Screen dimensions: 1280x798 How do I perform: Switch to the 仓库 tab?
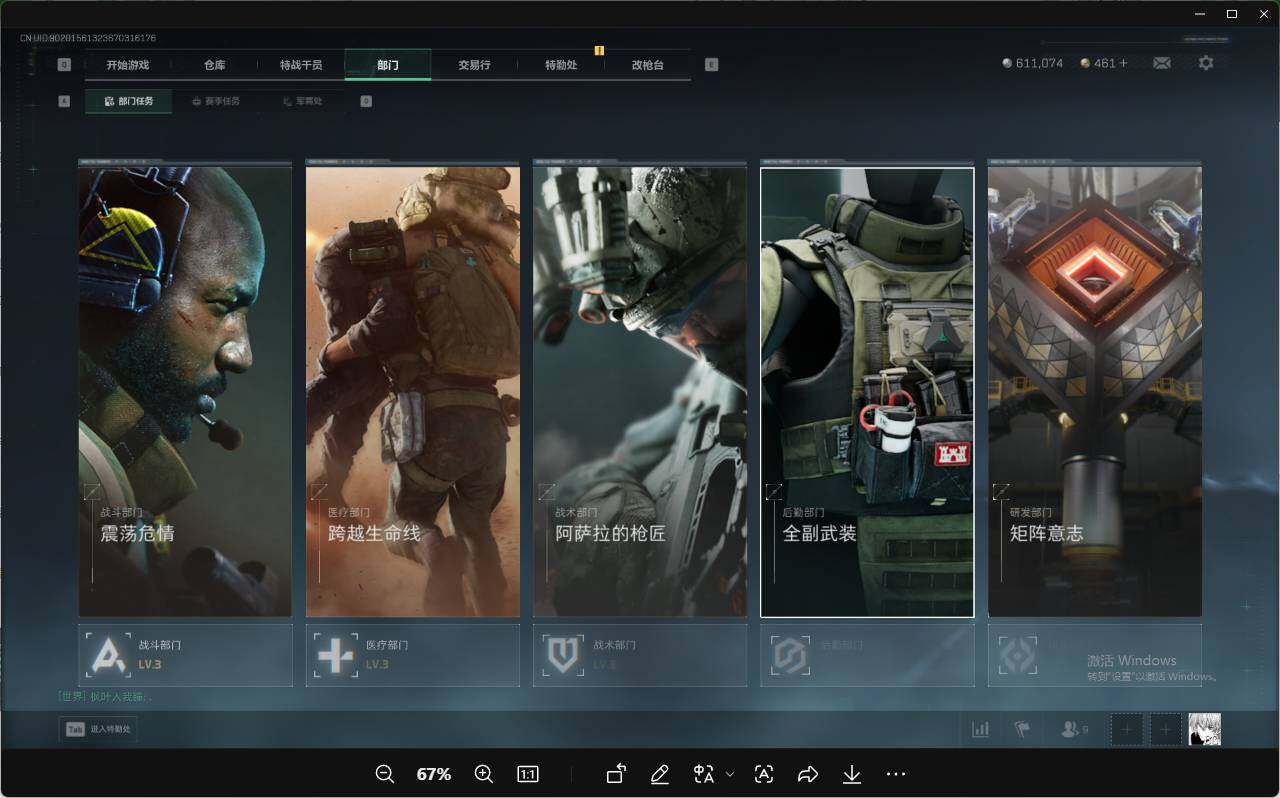click(x=214, y=65)
